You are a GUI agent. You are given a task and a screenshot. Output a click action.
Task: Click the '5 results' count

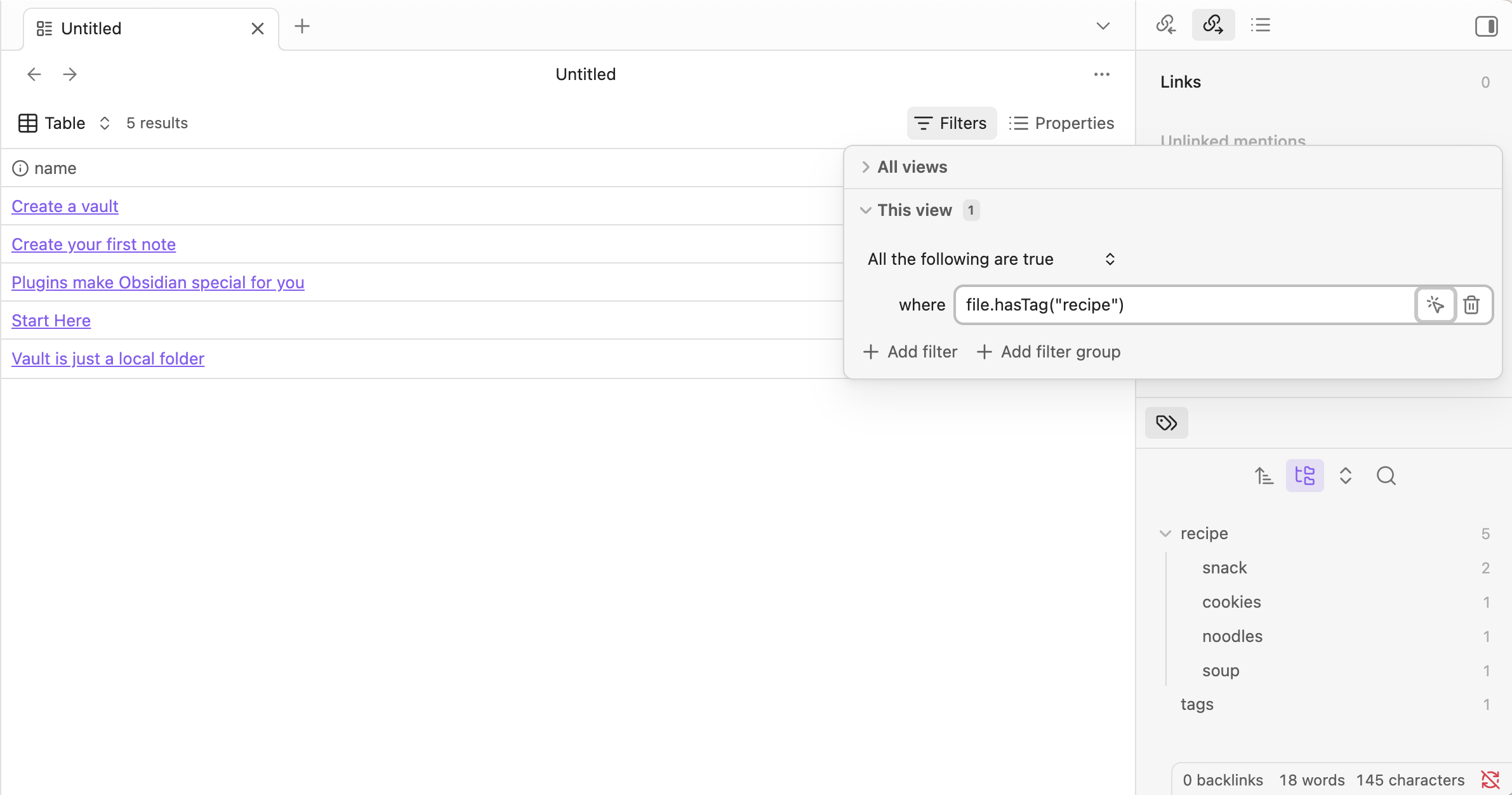click(157, 123)
